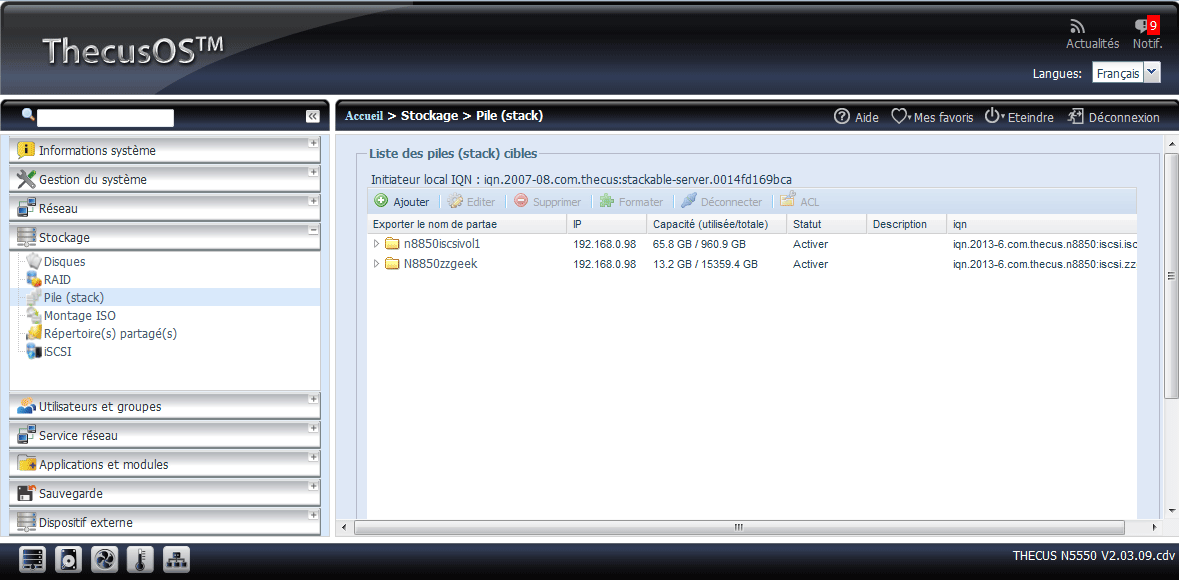1179x580 pixels.
Task: Click capacity cell 65.8 GB / 960.9 GB
Action: [699, 244]
